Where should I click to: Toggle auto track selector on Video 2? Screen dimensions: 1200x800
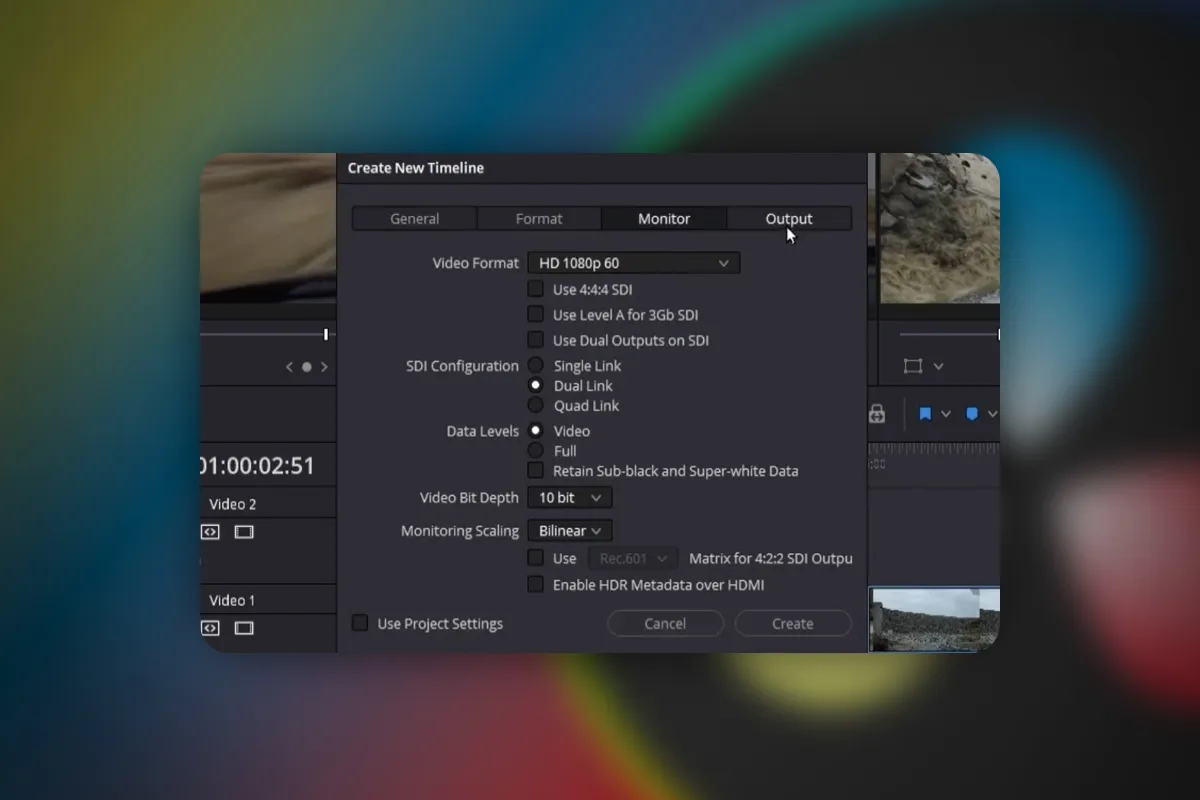210,532
